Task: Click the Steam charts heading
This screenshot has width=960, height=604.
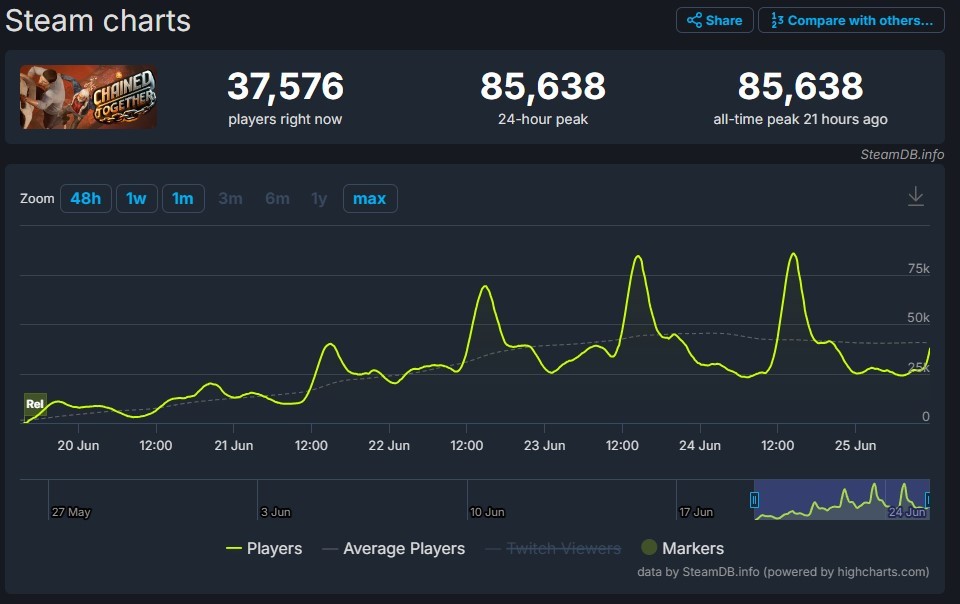Action: (98, 21)
